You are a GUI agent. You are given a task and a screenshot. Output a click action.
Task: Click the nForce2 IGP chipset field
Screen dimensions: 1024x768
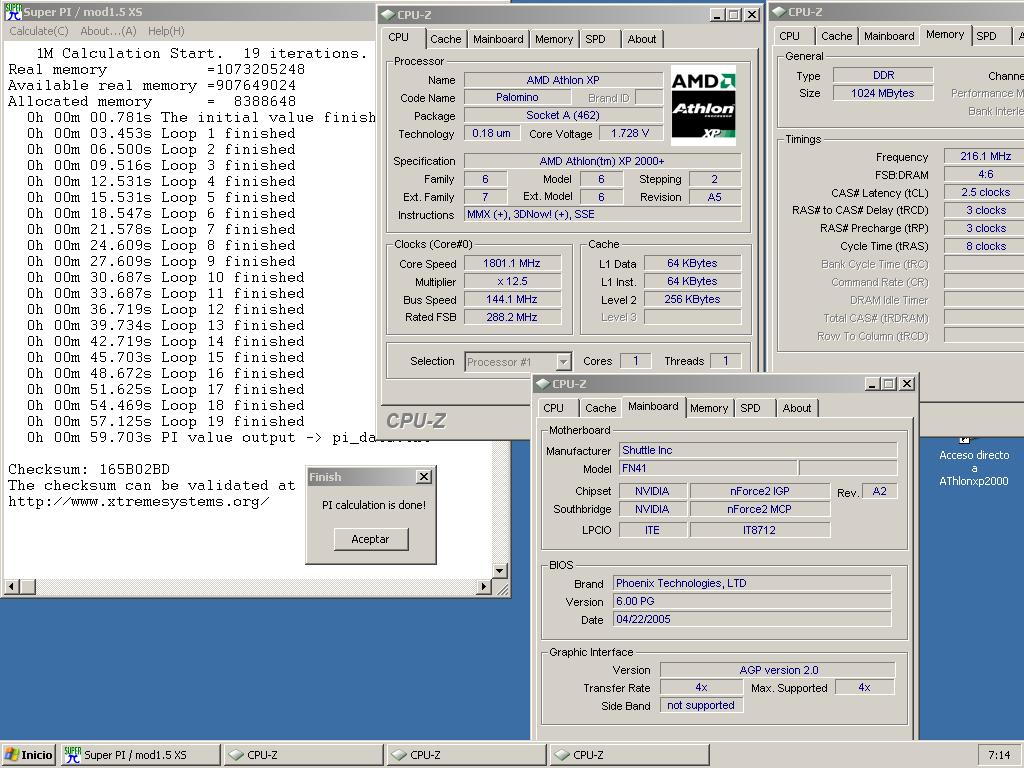760,491
